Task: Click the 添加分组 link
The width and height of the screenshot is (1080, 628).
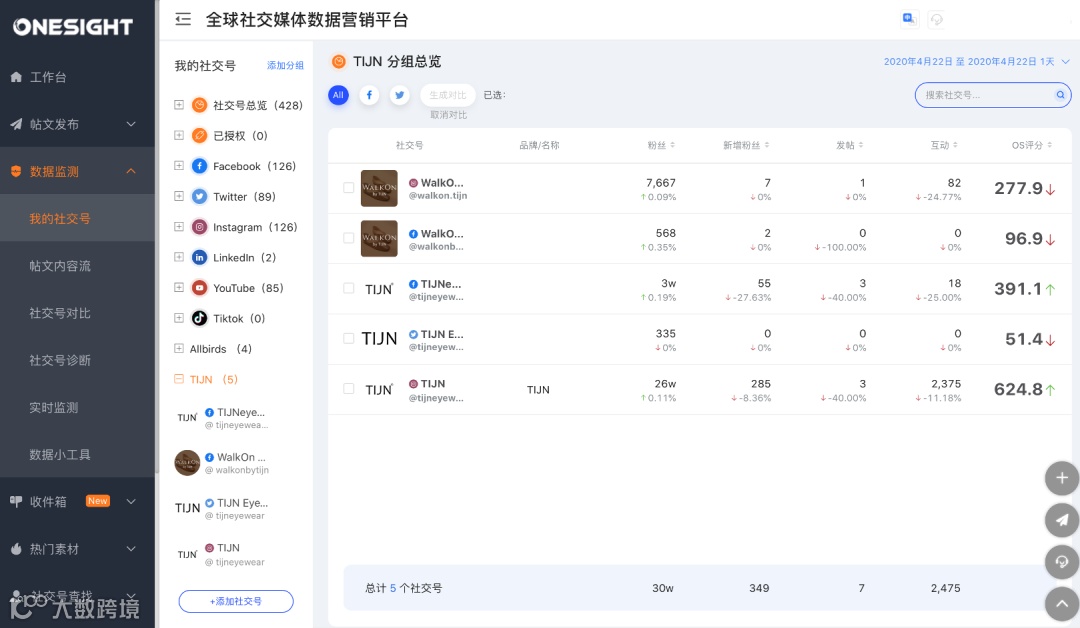Action: pyautogui.click(x=285, y=65)
